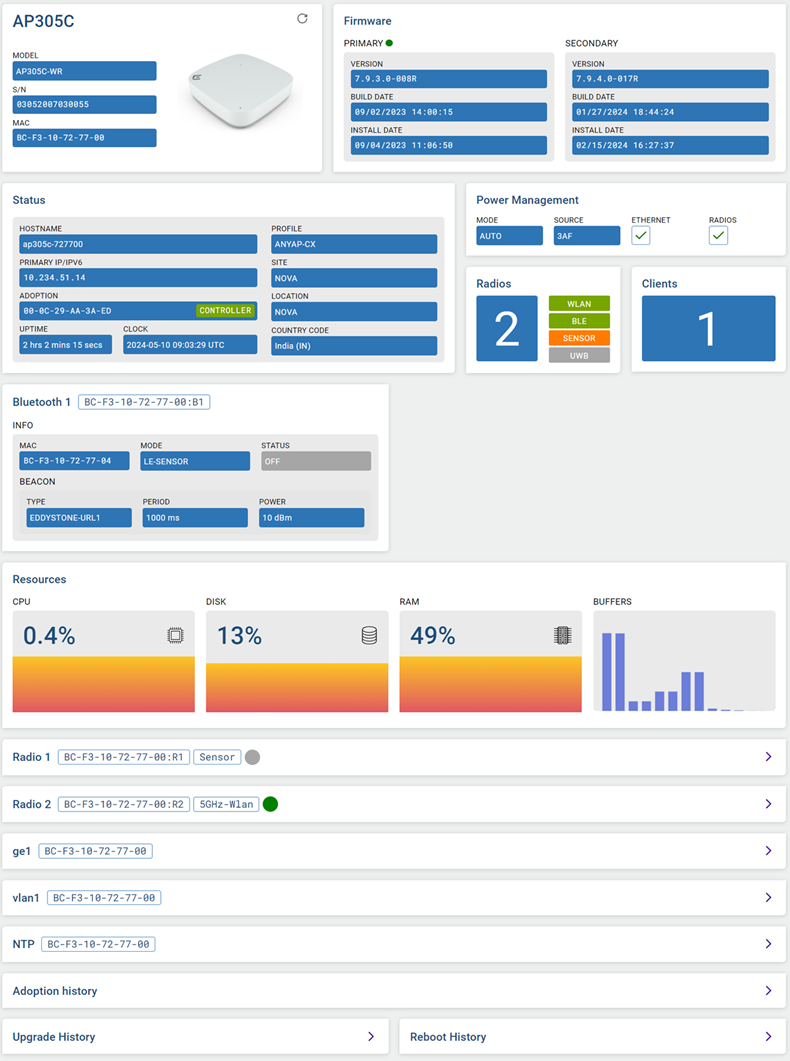Open the Adoption history section
Image resolution: width=790 pixels, height=1061 pixels.
click(x=768, y=991)
